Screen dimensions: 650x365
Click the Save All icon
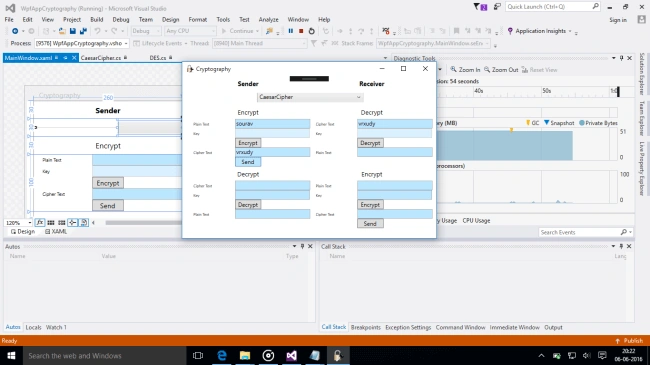[x=83, y=31]
